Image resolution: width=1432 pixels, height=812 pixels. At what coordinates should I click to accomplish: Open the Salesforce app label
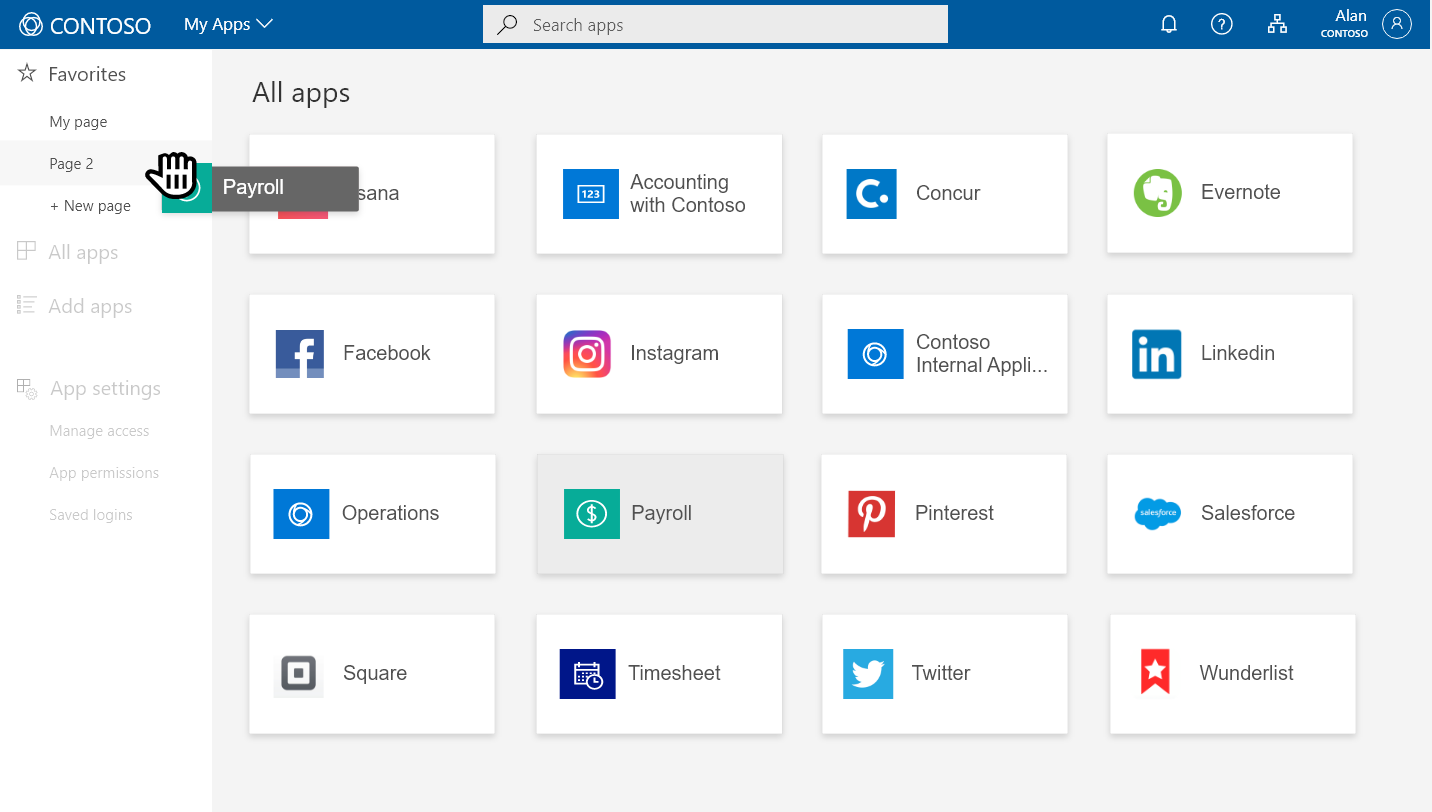1247,513
